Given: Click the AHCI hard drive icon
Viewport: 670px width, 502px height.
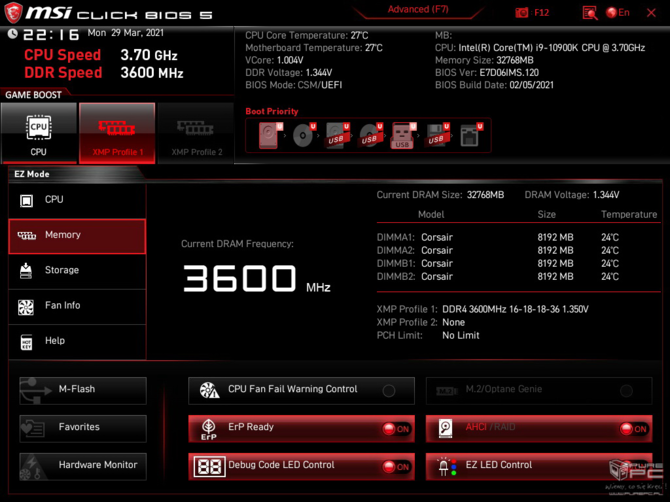Looking at the screenshot, I should 445,429.
